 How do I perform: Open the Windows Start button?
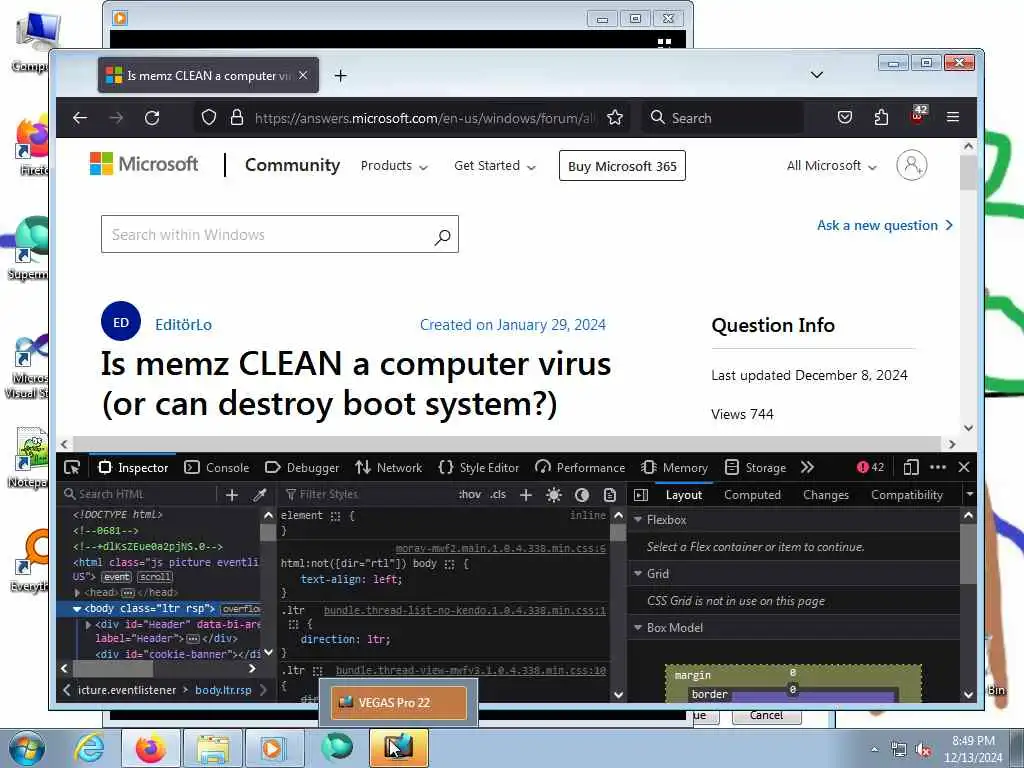(26, 748)
